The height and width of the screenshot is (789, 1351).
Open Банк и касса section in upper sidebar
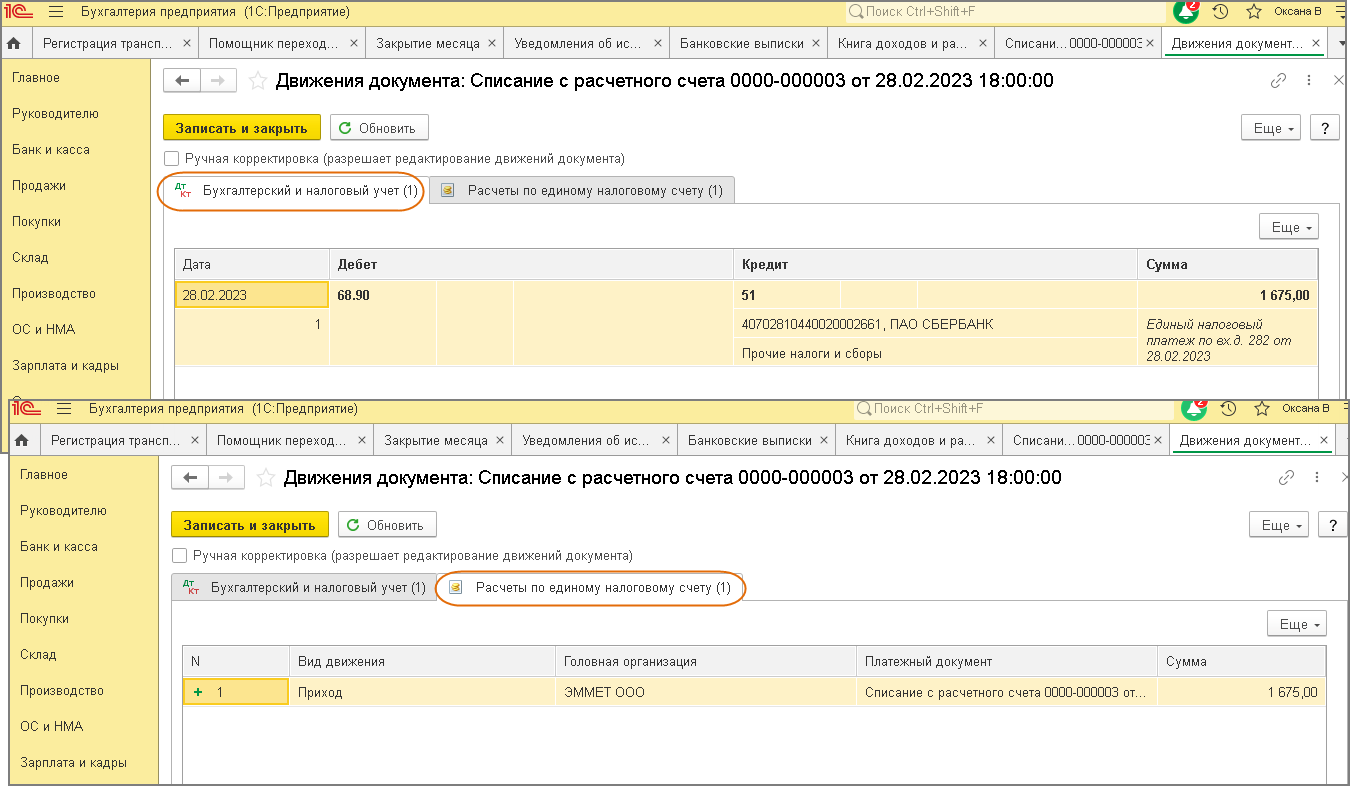click(x=51, y=150)
